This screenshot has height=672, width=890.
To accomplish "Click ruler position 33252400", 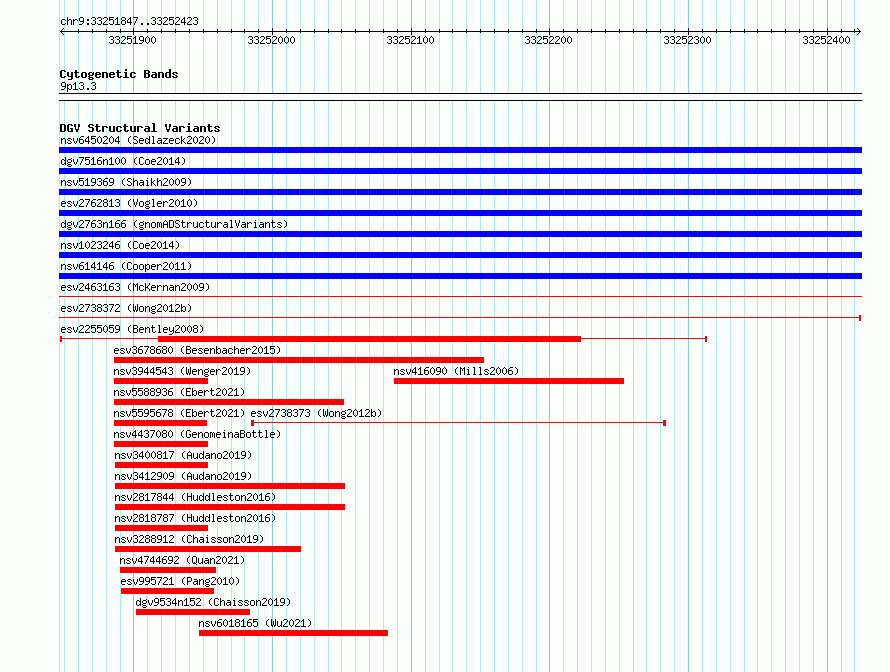I will 826,40.
